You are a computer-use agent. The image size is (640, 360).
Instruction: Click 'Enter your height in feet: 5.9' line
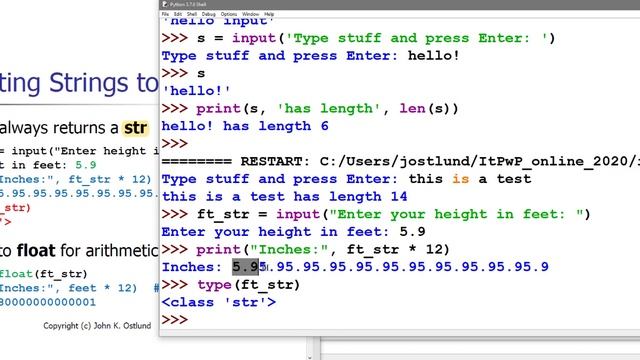coord(293,232)
